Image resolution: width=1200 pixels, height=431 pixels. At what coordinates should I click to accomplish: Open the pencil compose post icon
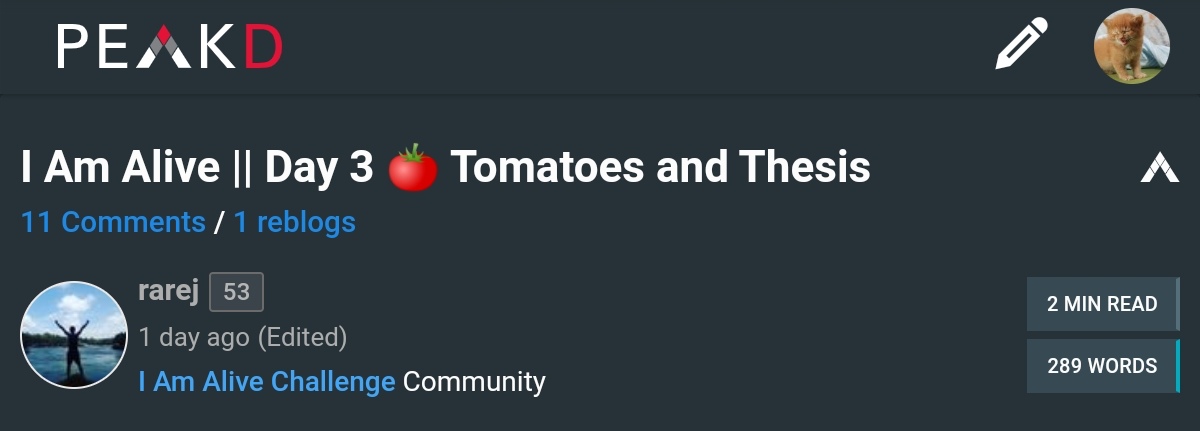pyautogui.click(x=1021, y=45)
